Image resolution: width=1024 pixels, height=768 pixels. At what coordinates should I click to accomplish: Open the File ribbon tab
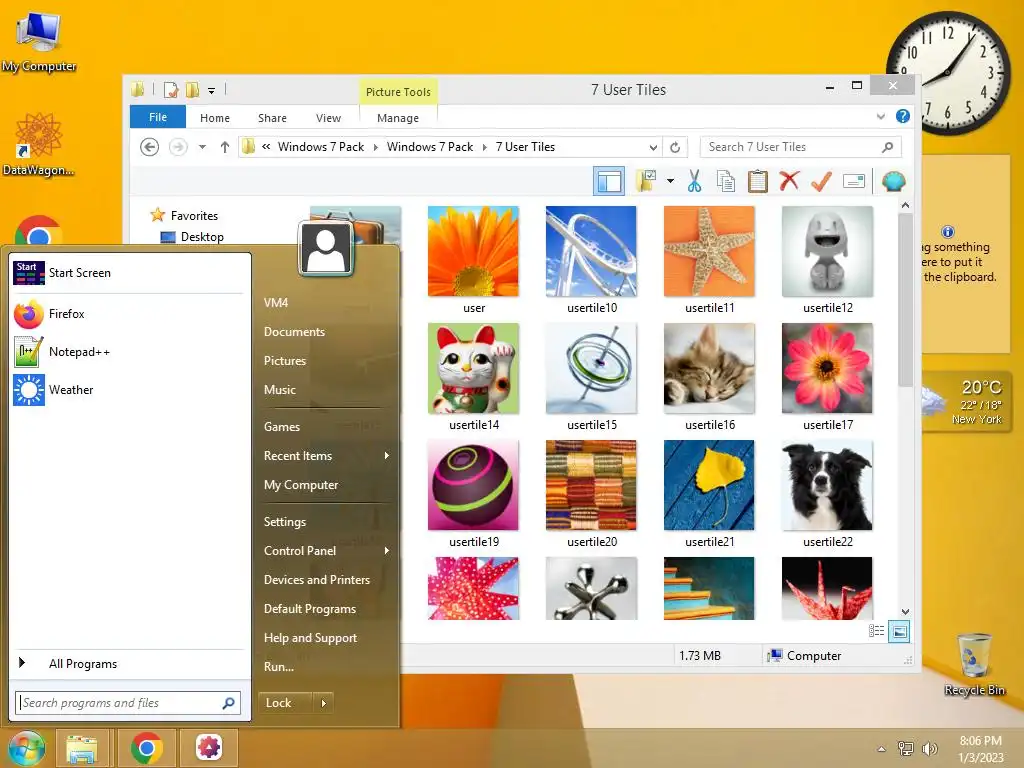[158, 117]
